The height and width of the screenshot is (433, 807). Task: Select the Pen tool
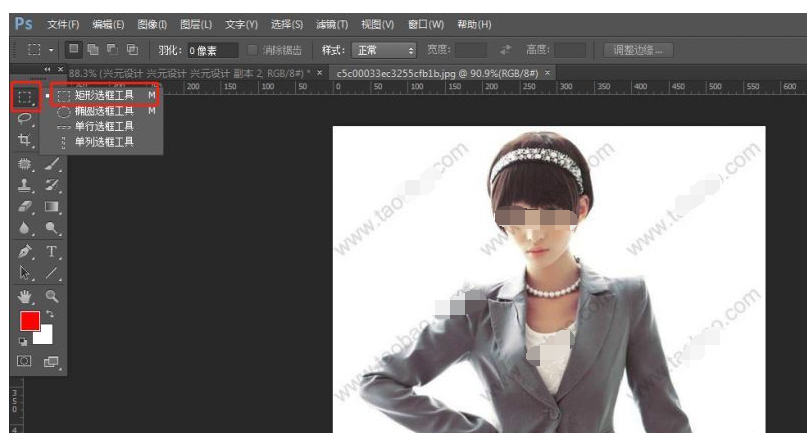25,251
